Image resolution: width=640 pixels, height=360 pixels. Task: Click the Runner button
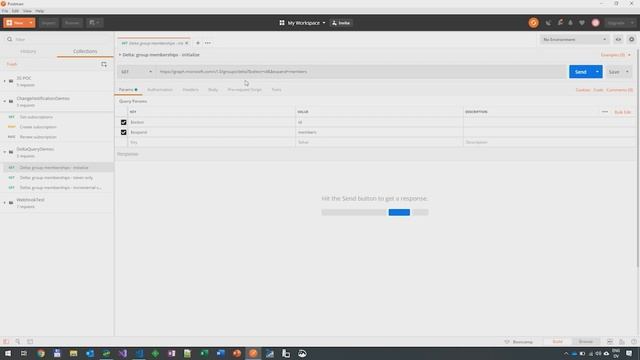[x=72, y=23]
